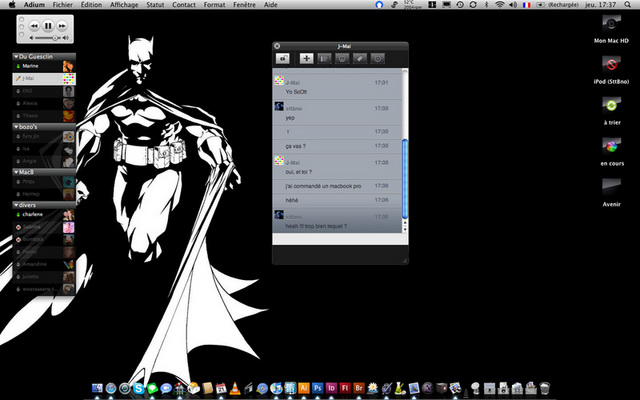The image size is (640, 400).
Task: Open Adobe Bridge from the dock
Action: (x=359, y=388)
